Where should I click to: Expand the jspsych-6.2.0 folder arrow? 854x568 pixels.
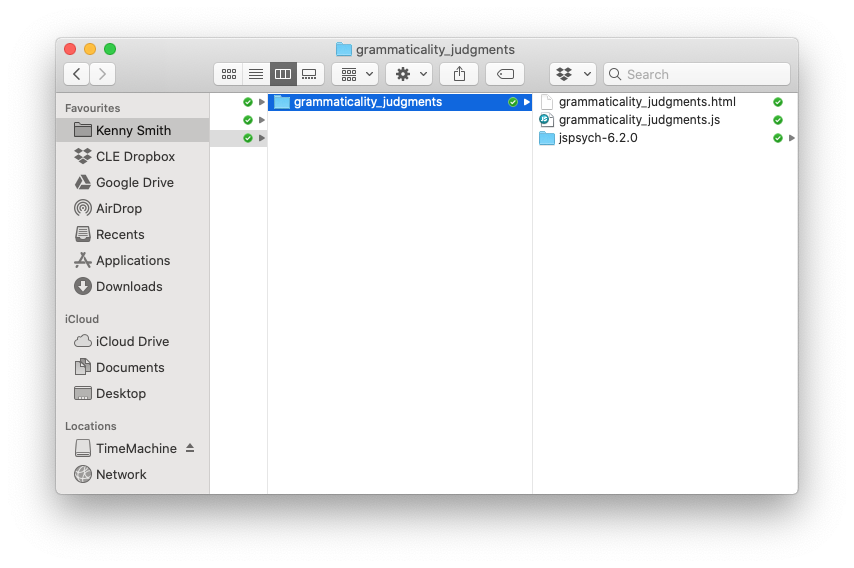(792, 138)
